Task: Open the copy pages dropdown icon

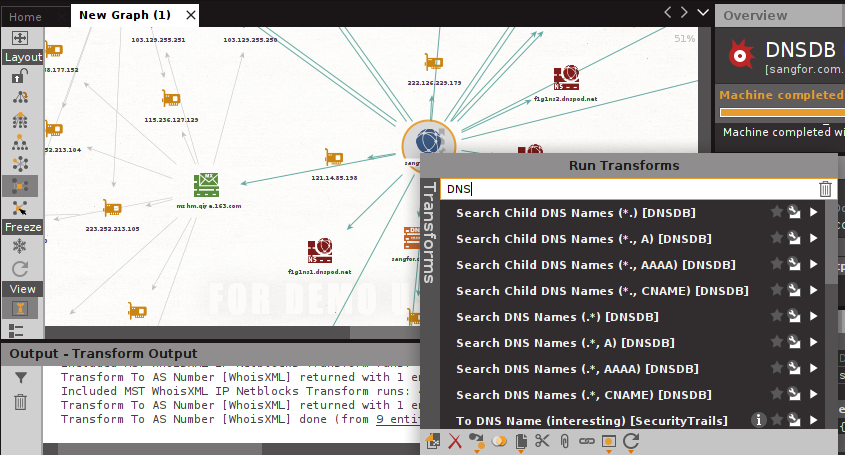Action: coord(521,442)
